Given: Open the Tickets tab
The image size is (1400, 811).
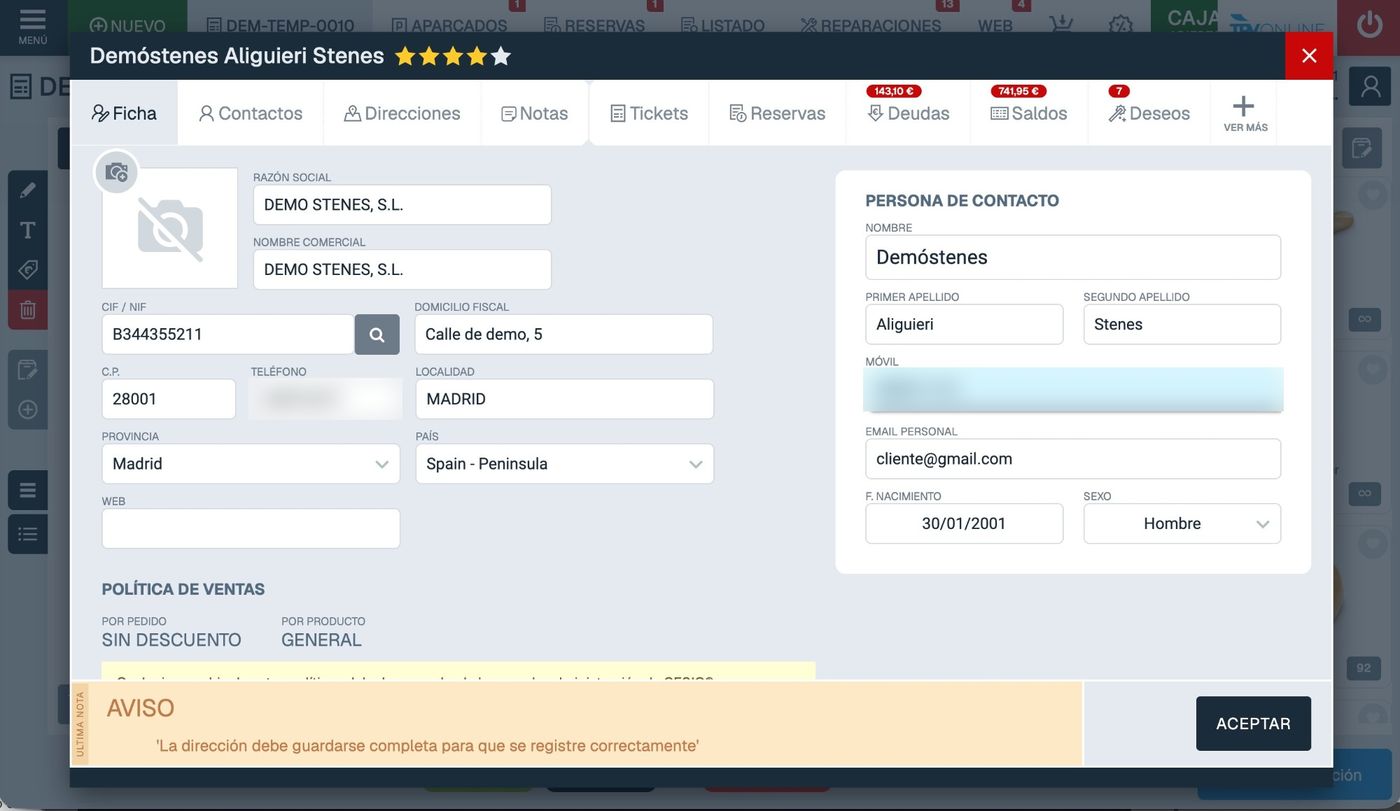Looking at the screenshot, I should coord(649,113).
